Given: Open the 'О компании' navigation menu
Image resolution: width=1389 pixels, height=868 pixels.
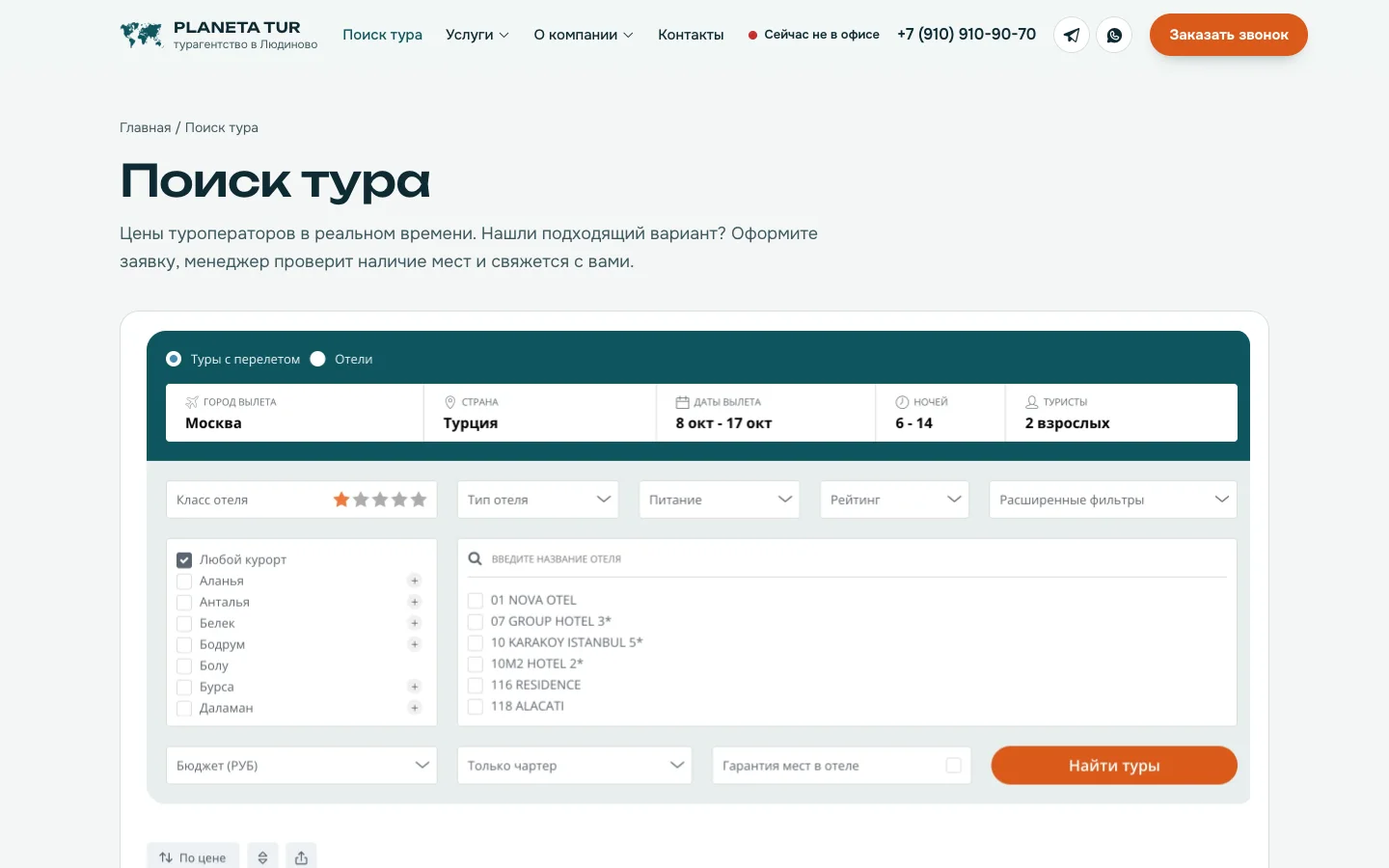Looking at the screenshot, I should coord(584,35).
